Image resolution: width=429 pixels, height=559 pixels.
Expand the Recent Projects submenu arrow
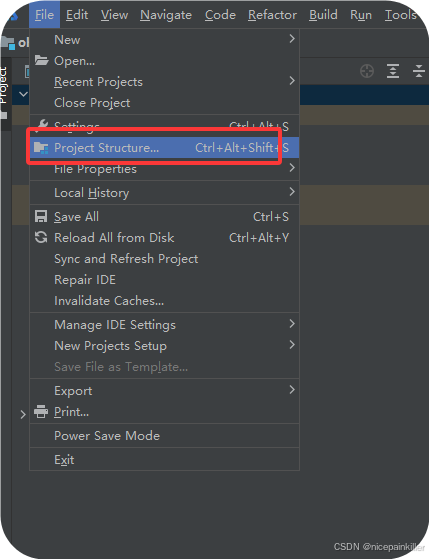[x=292, y=81]
